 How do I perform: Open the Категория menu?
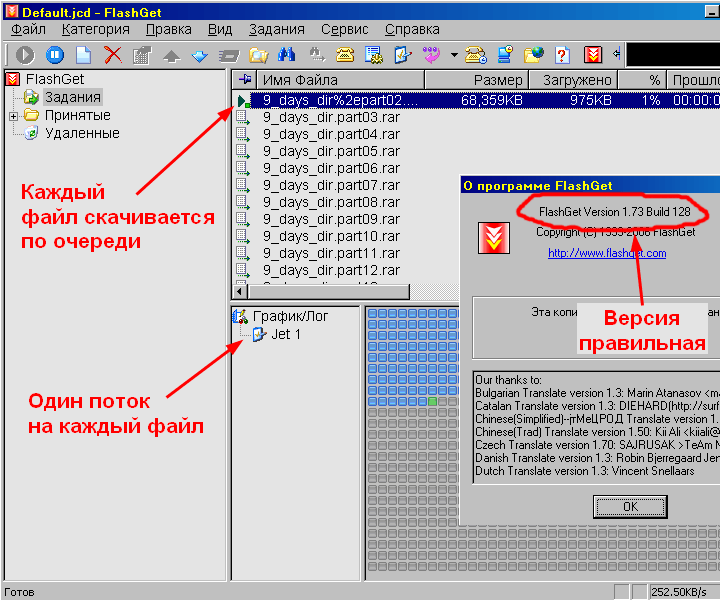(96, 29)
